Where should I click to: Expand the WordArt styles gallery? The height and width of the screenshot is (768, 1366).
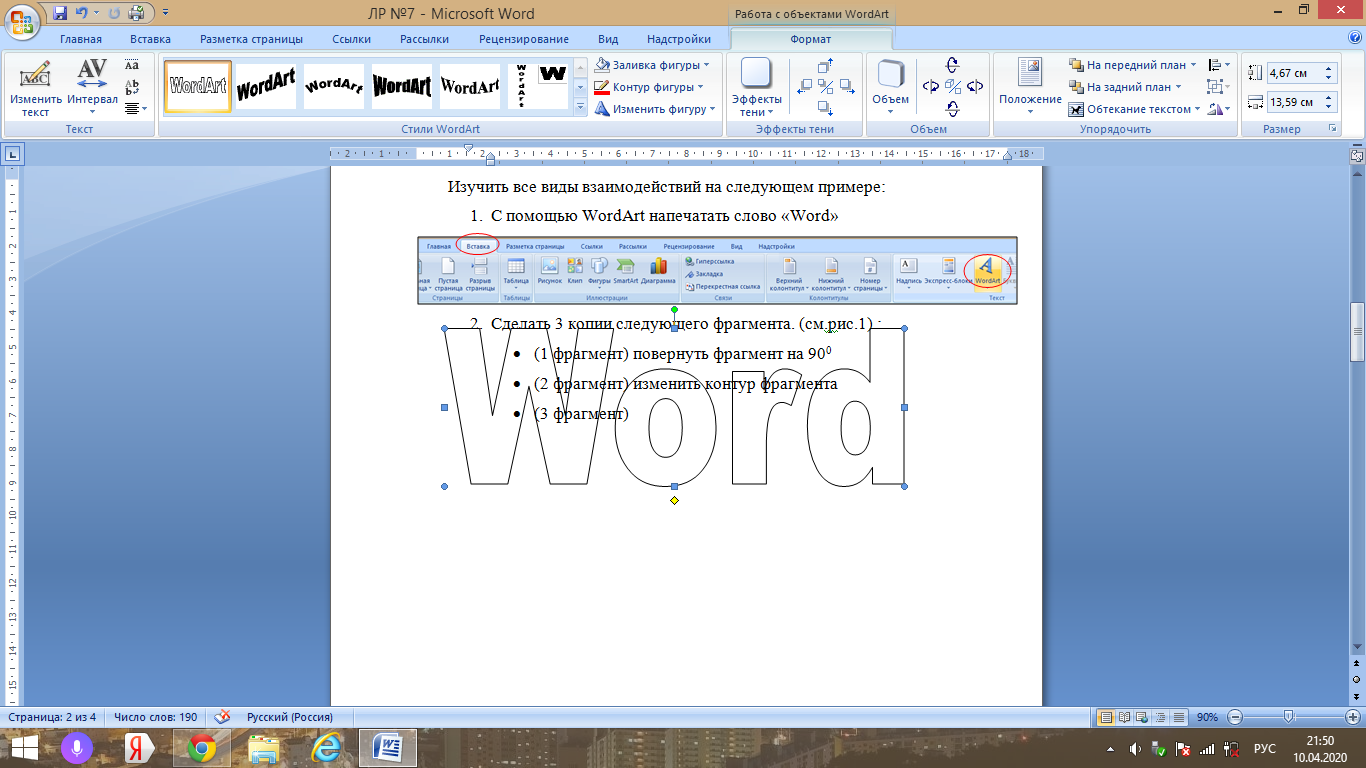click(x=580, y=108)
